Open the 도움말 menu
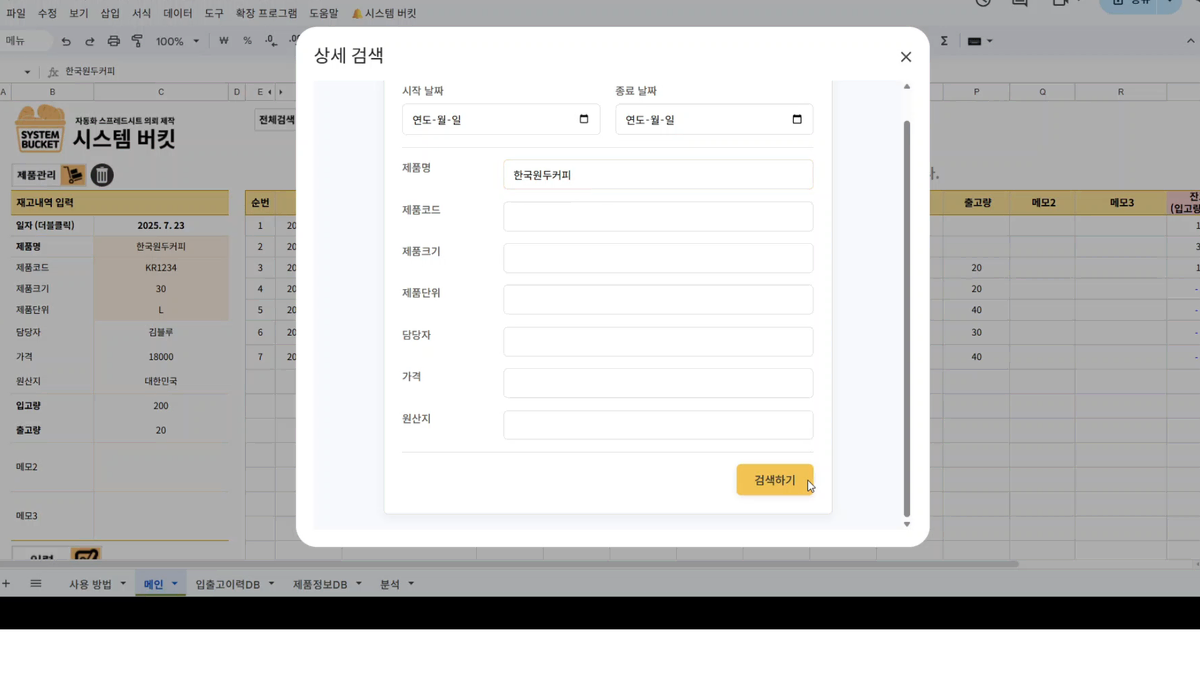The width and height of the screenshot is (1200, 675). [324, 14]
